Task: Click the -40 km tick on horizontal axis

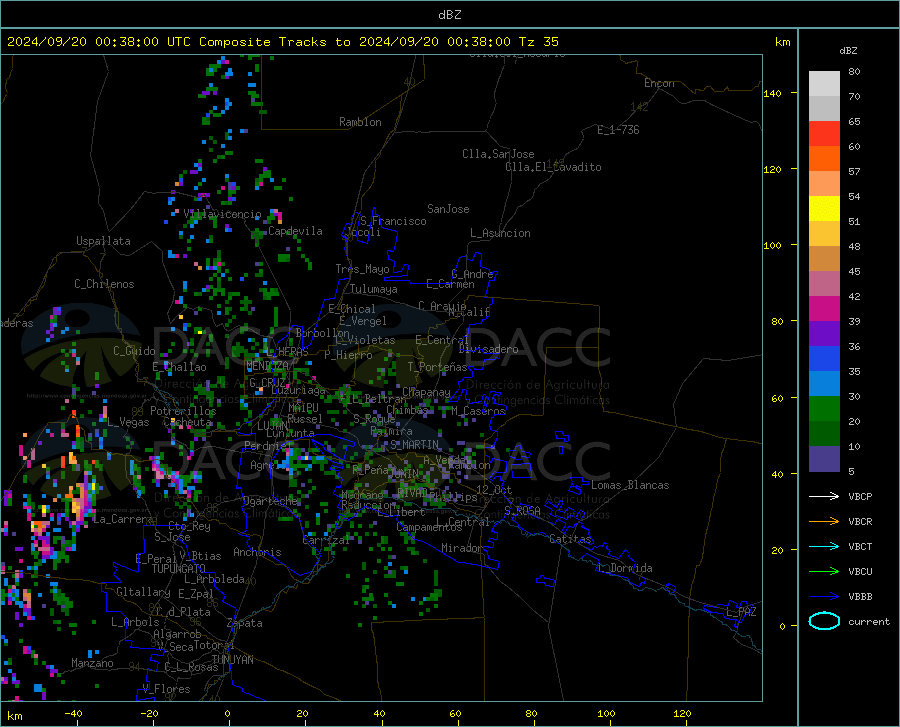Action: 73,713
